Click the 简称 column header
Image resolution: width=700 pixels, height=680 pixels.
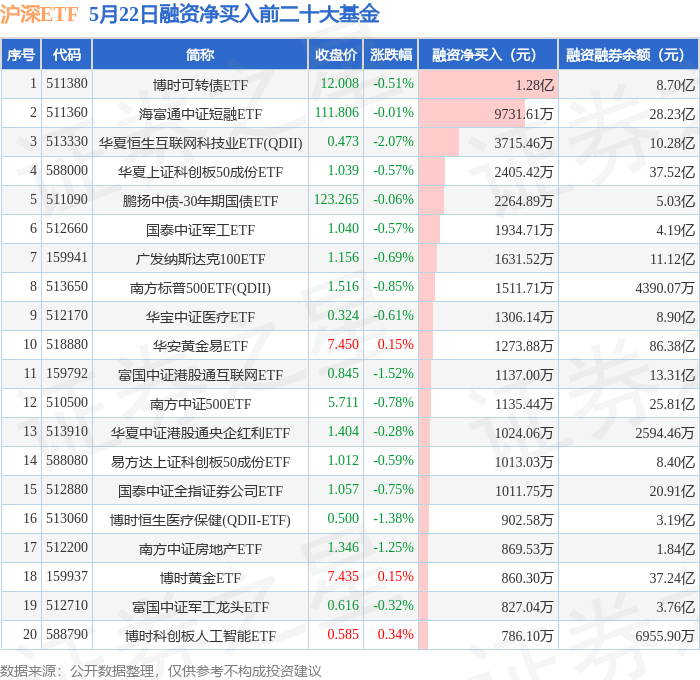(x=200, y=54)
